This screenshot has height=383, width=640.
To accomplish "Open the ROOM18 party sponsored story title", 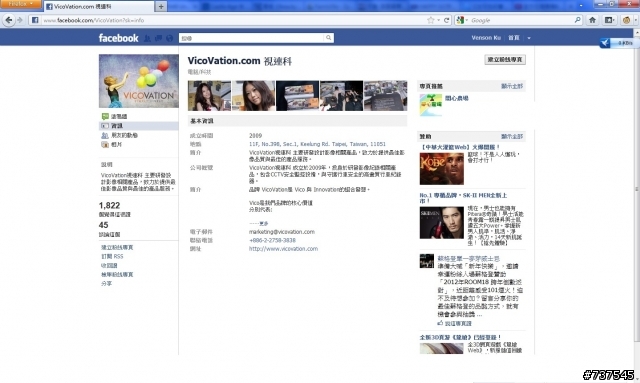I will 469,259.
